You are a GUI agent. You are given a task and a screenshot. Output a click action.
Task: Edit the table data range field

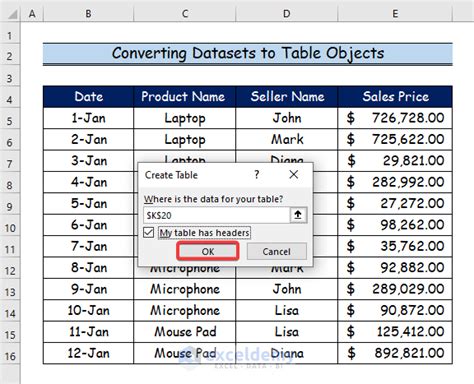point(216,215)
